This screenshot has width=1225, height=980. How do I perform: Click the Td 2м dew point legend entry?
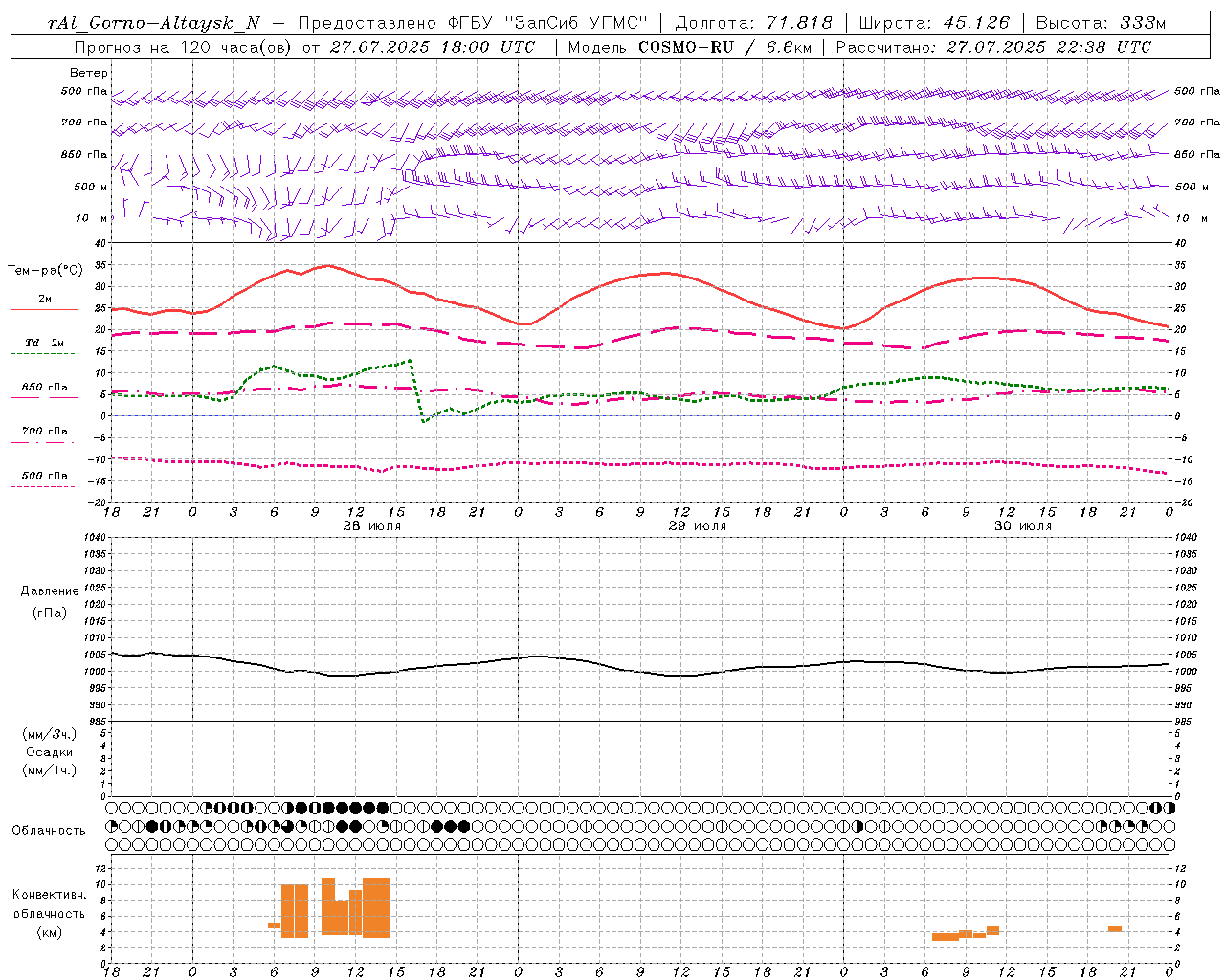click(44, 343)
